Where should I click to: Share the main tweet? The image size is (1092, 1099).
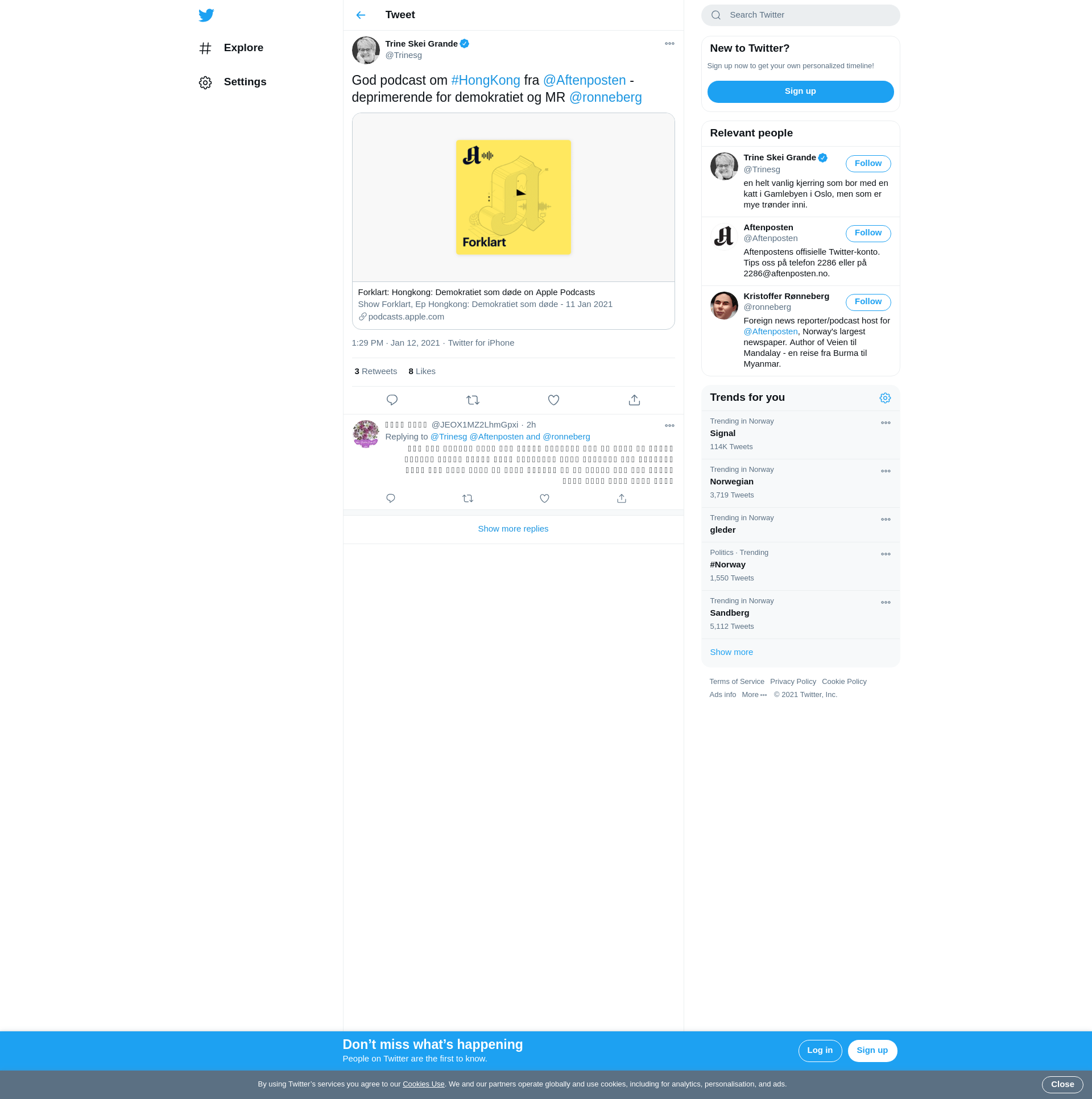click(x=634, y=400)
